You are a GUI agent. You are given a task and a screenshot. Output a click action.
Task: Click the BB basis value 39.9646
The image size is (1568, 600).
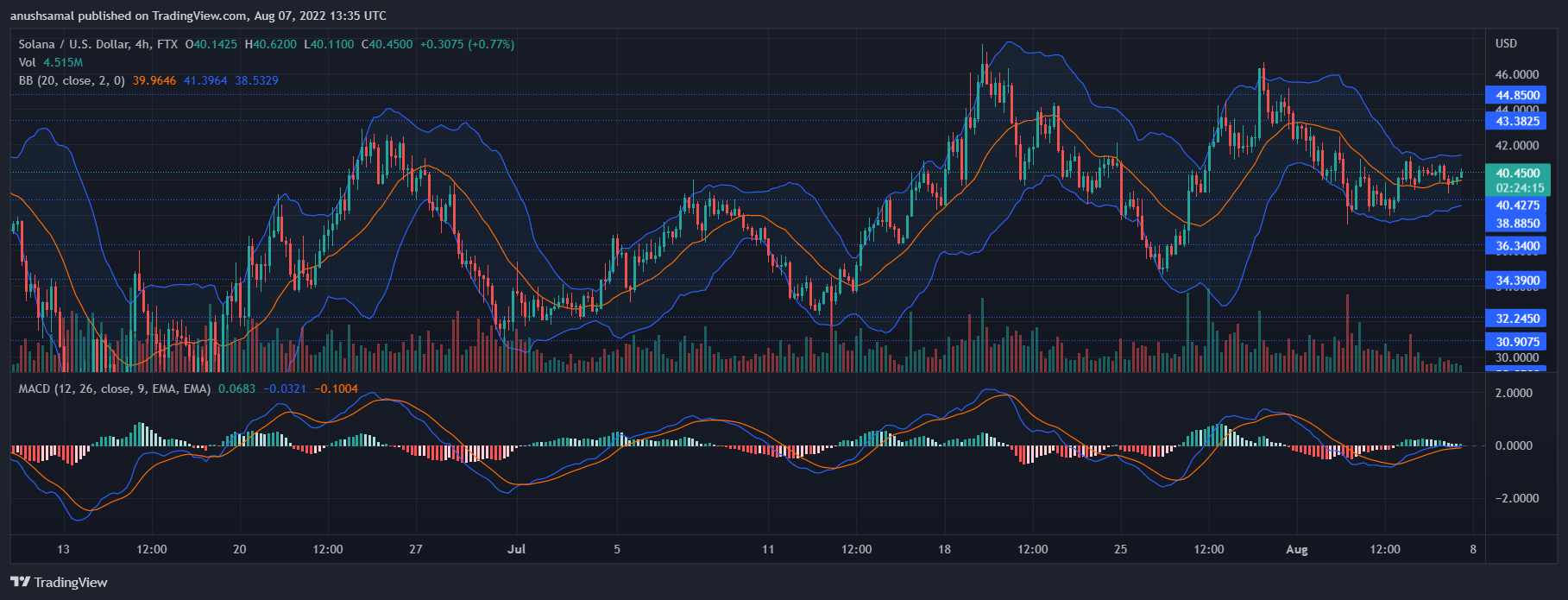(154, 80)
